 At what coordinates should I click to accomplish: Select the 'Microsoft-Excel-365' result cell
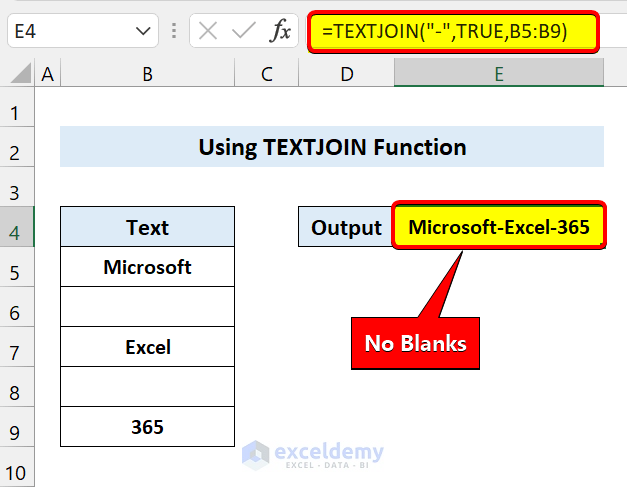499,227
